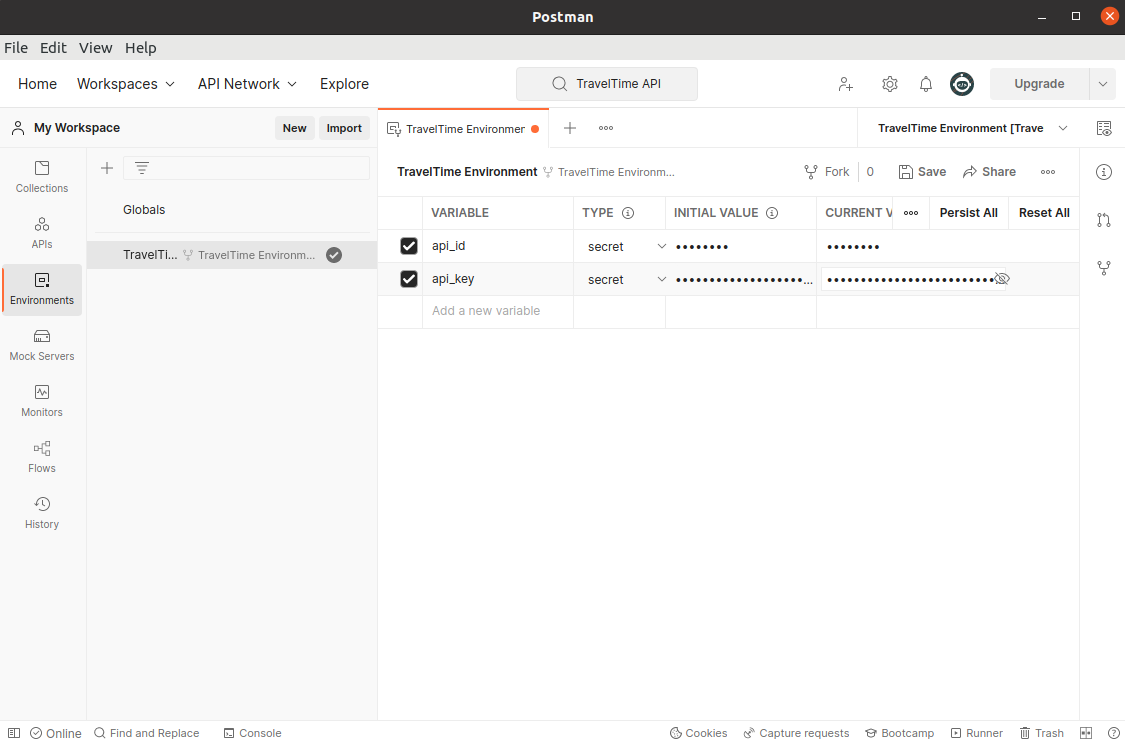
Task: Click the Add a new variable field
Action: (x=486, y=311)
